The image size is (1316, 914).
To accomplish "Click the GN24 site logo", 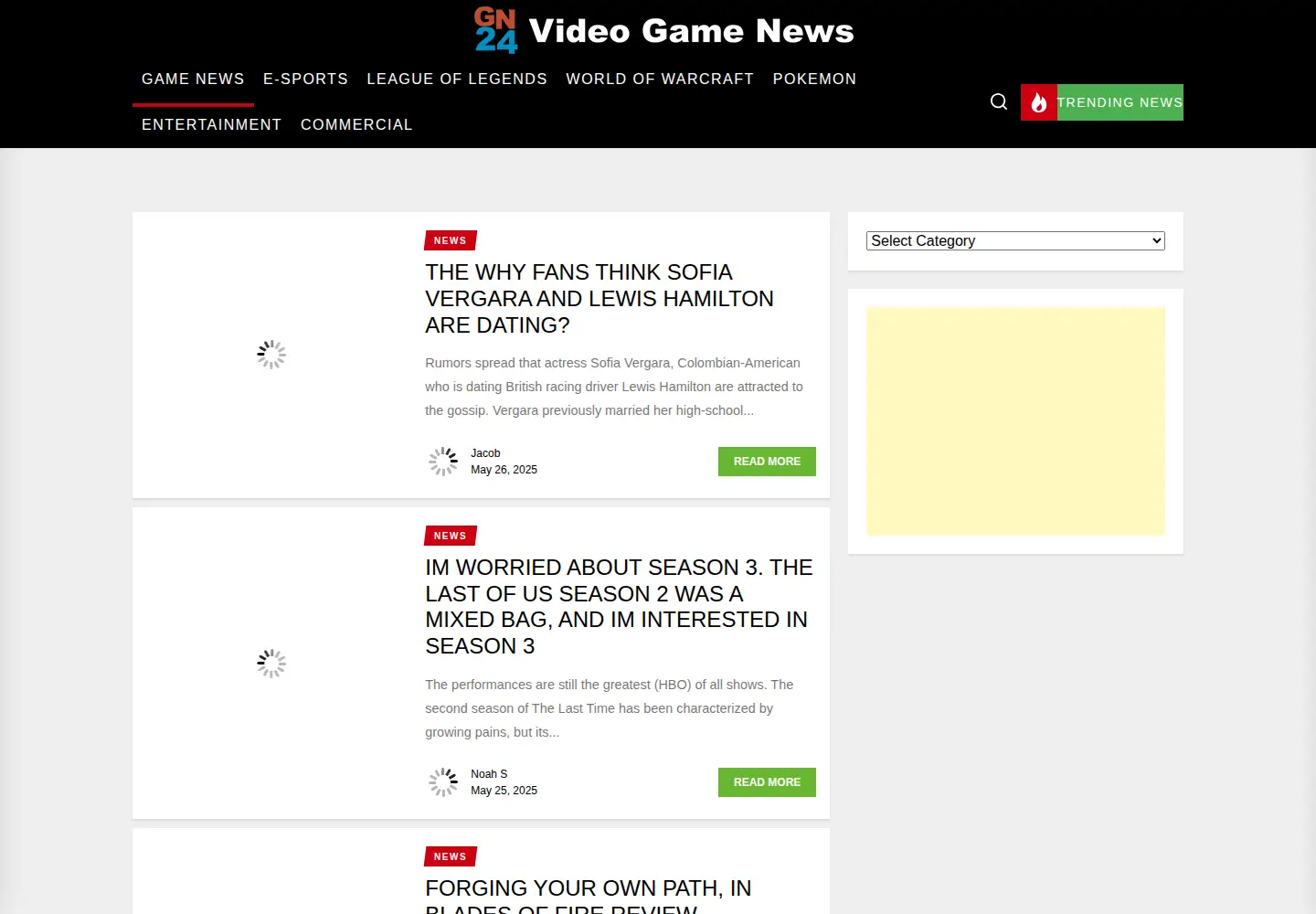I will click(495, 30).
